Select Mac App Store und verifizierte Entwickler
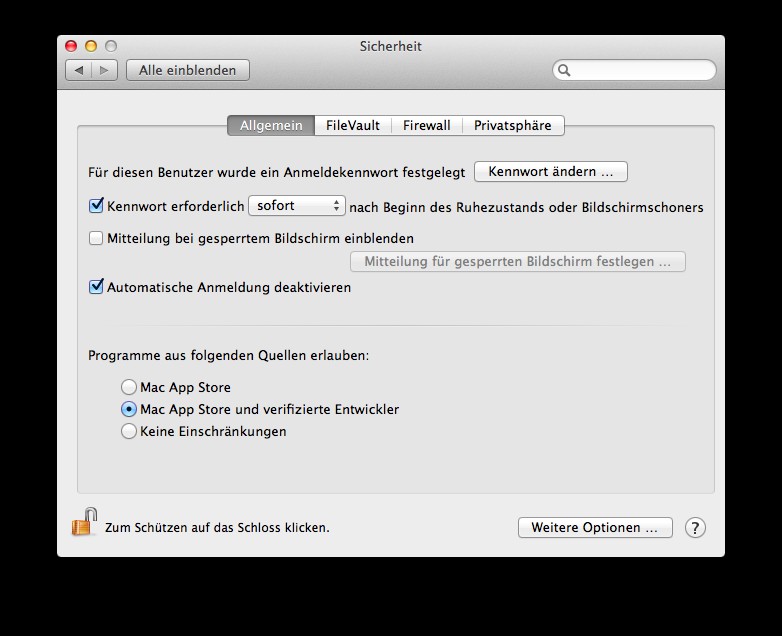 128,409
